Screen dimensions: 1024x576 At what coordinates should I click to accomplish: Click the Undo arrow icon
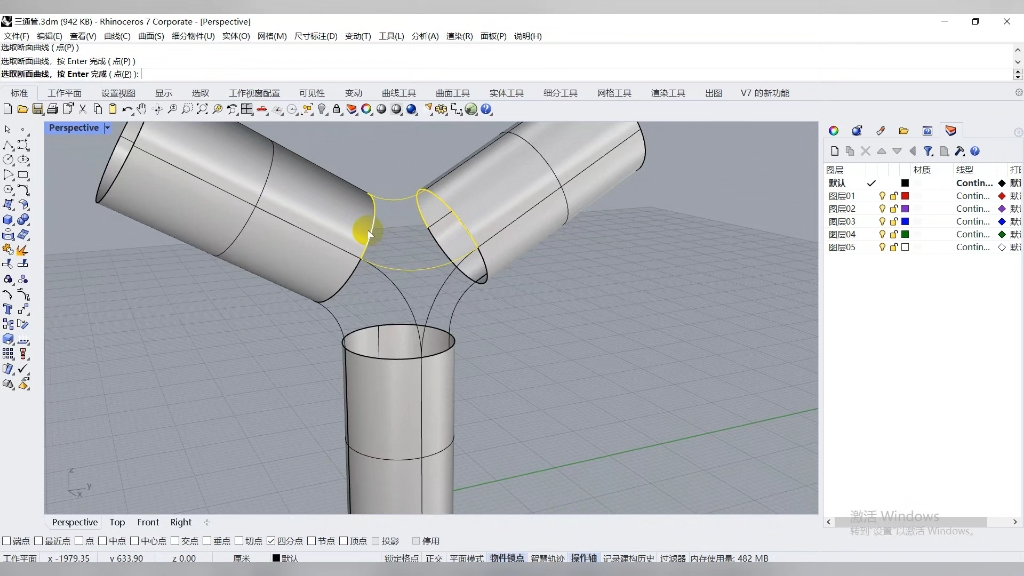(x=127, y=109)
